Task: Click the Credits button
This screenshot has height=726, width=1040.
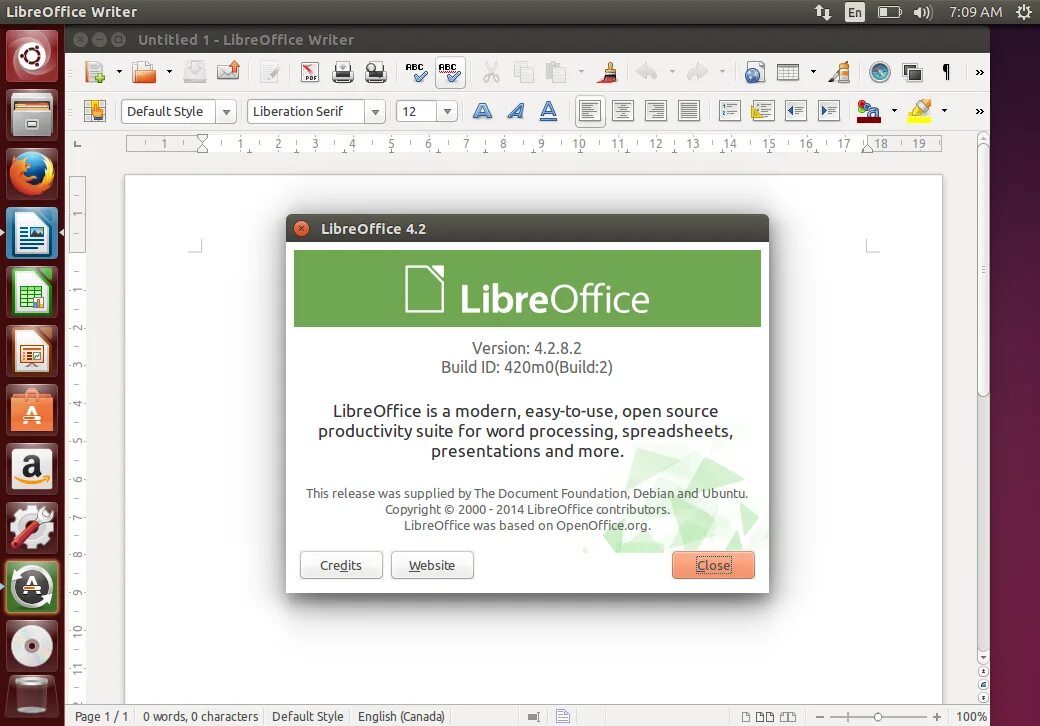Action: pos(341,565)
